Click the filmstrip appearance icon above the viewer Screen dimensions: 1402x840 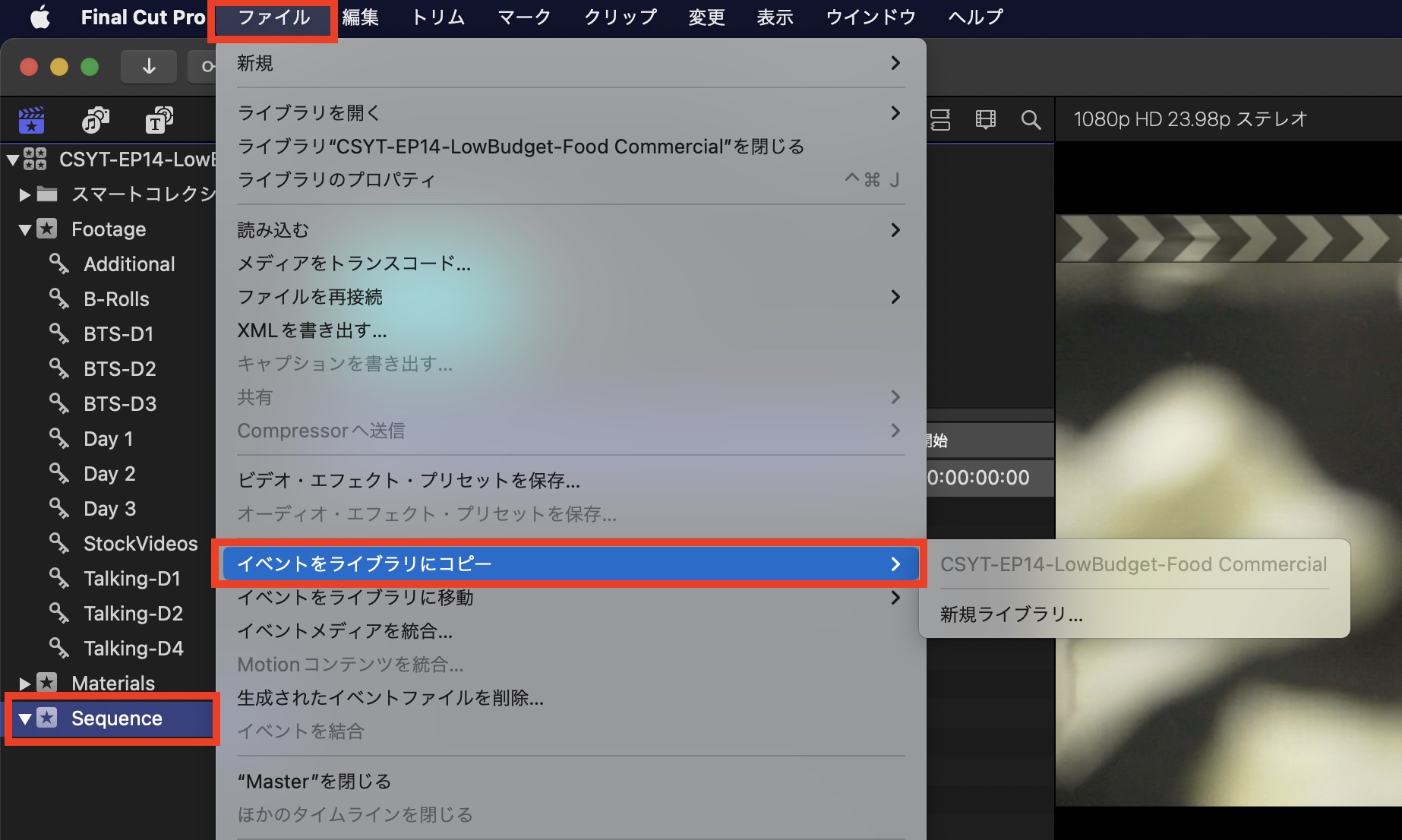tap(985, 119)
